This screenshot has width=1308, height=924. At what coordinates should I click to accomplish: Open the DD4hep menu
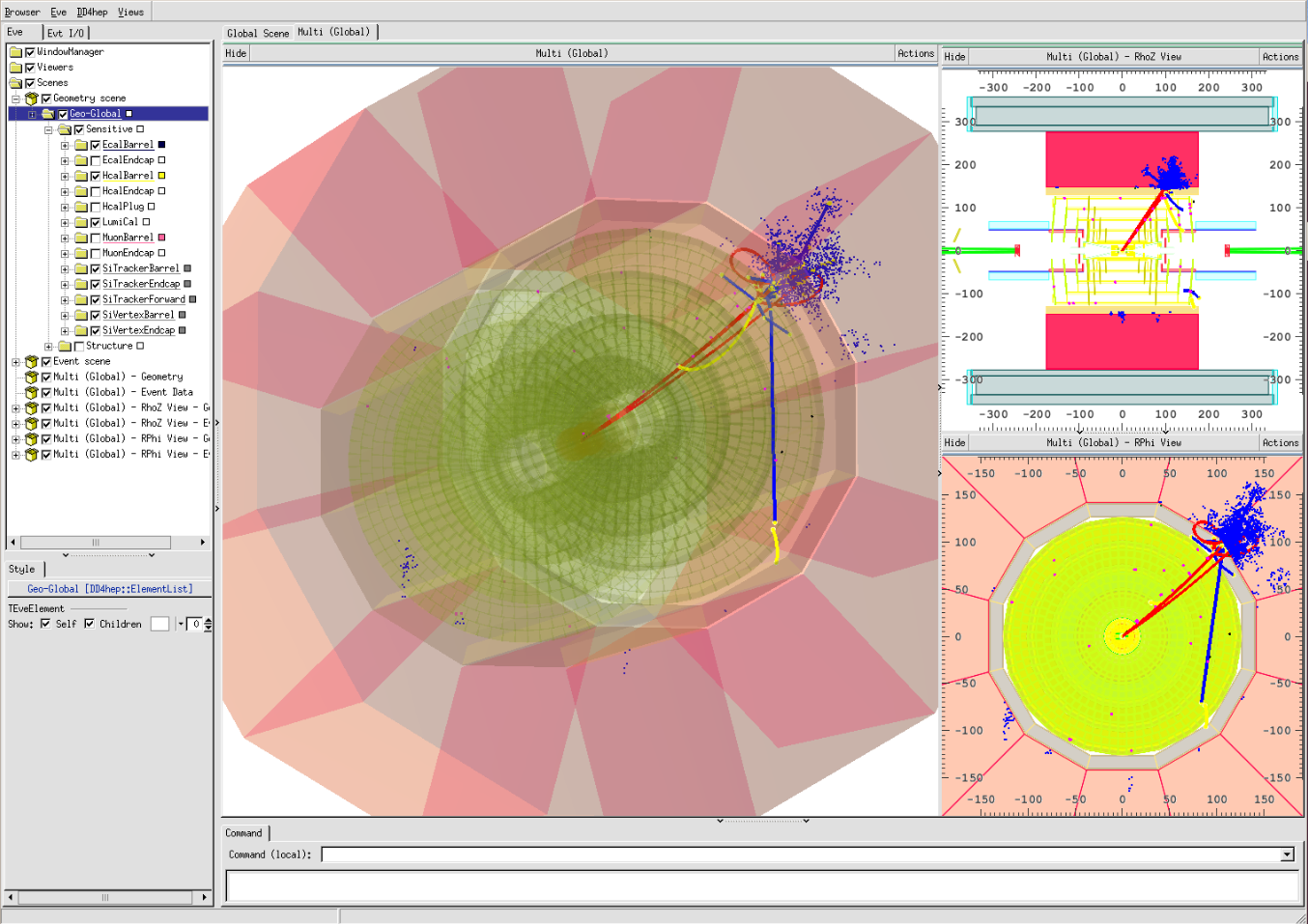pos(92,13)
